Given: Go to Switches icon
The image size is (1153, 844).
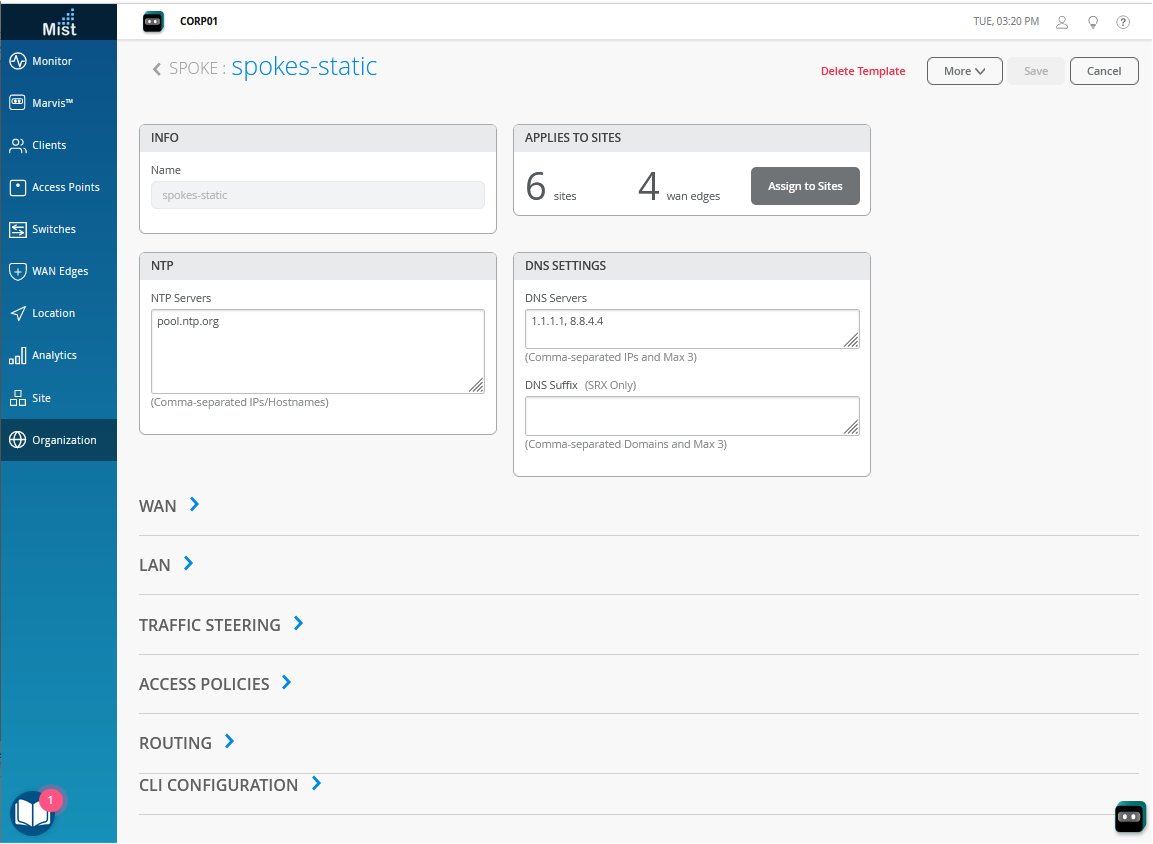Looking at the screenshot, I should tap(17, 229).
